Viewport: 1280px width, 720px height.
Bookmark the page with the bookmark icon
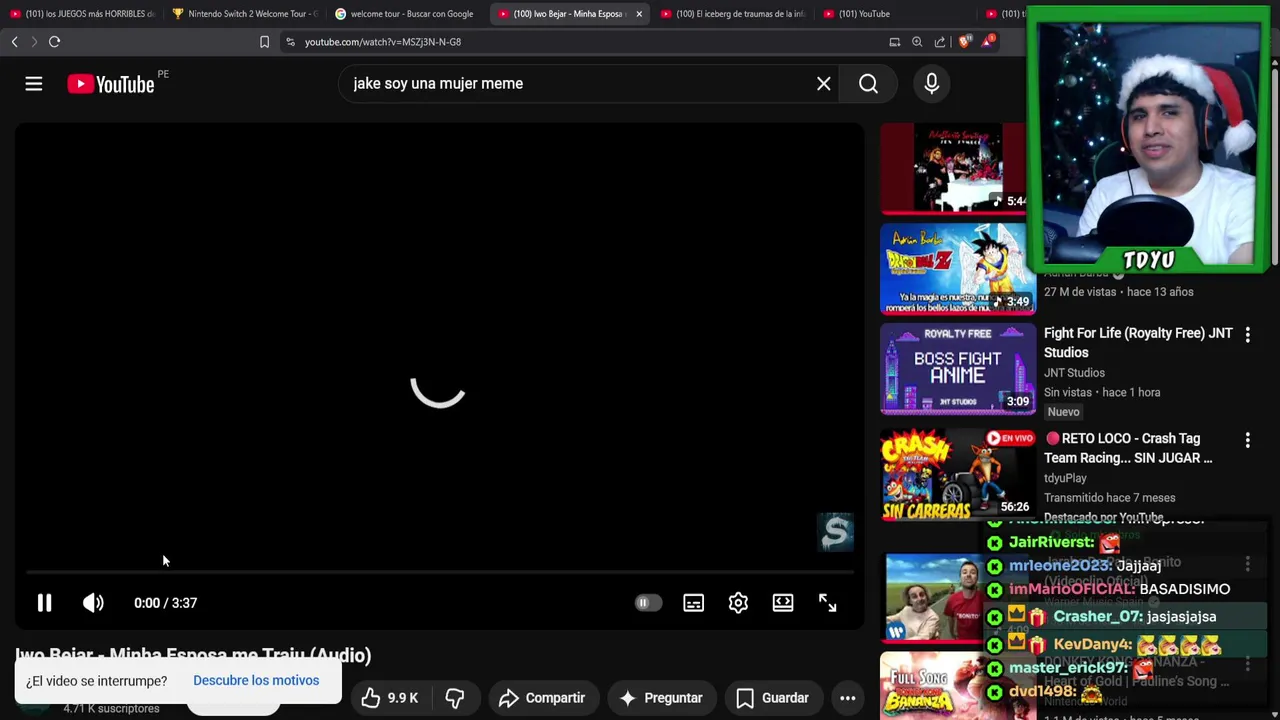coord(264,42)
